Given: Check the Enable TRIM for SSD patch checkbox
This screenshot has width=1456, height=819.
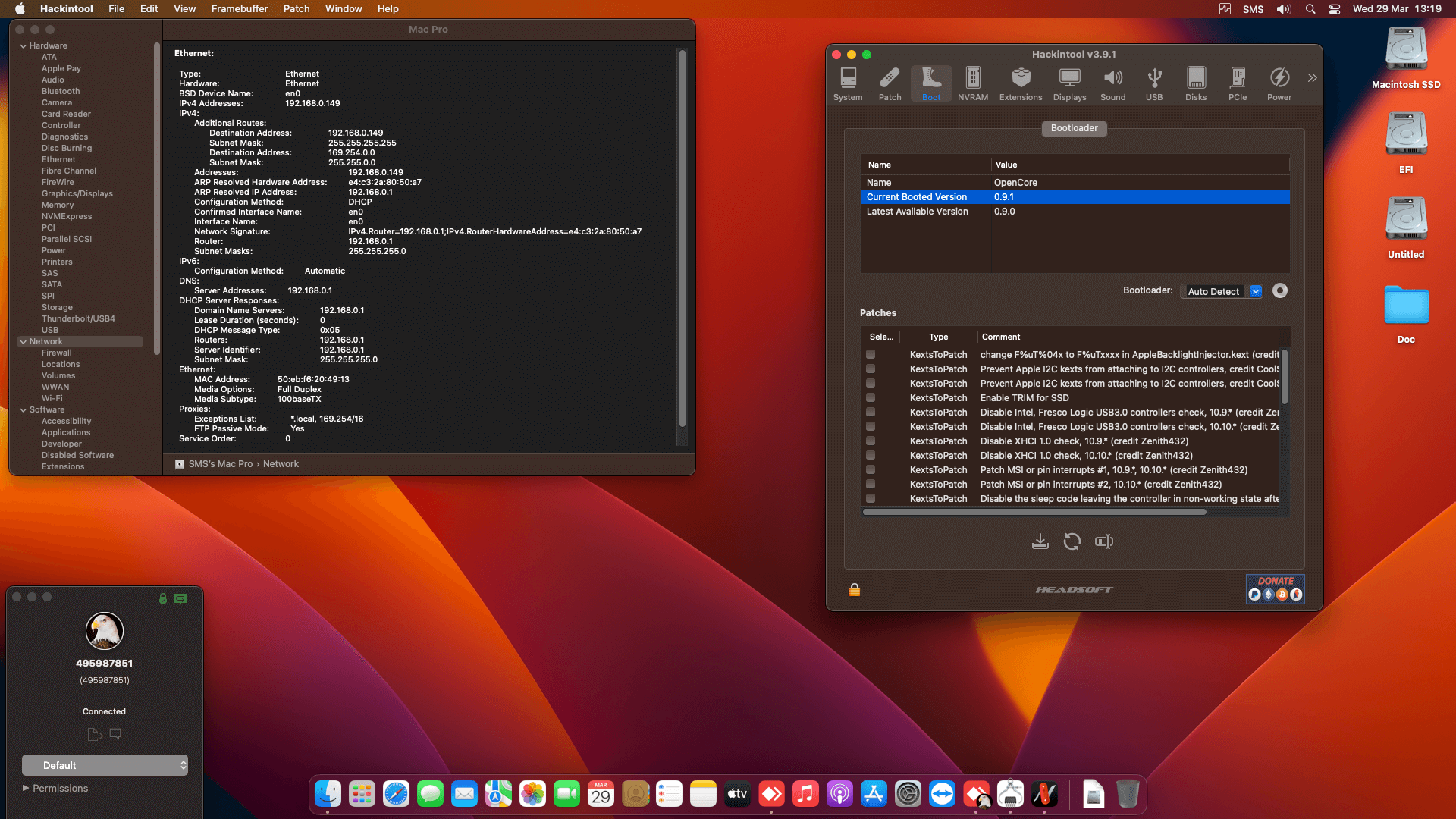Looking at the screenshot, I should tap(871, 398).
